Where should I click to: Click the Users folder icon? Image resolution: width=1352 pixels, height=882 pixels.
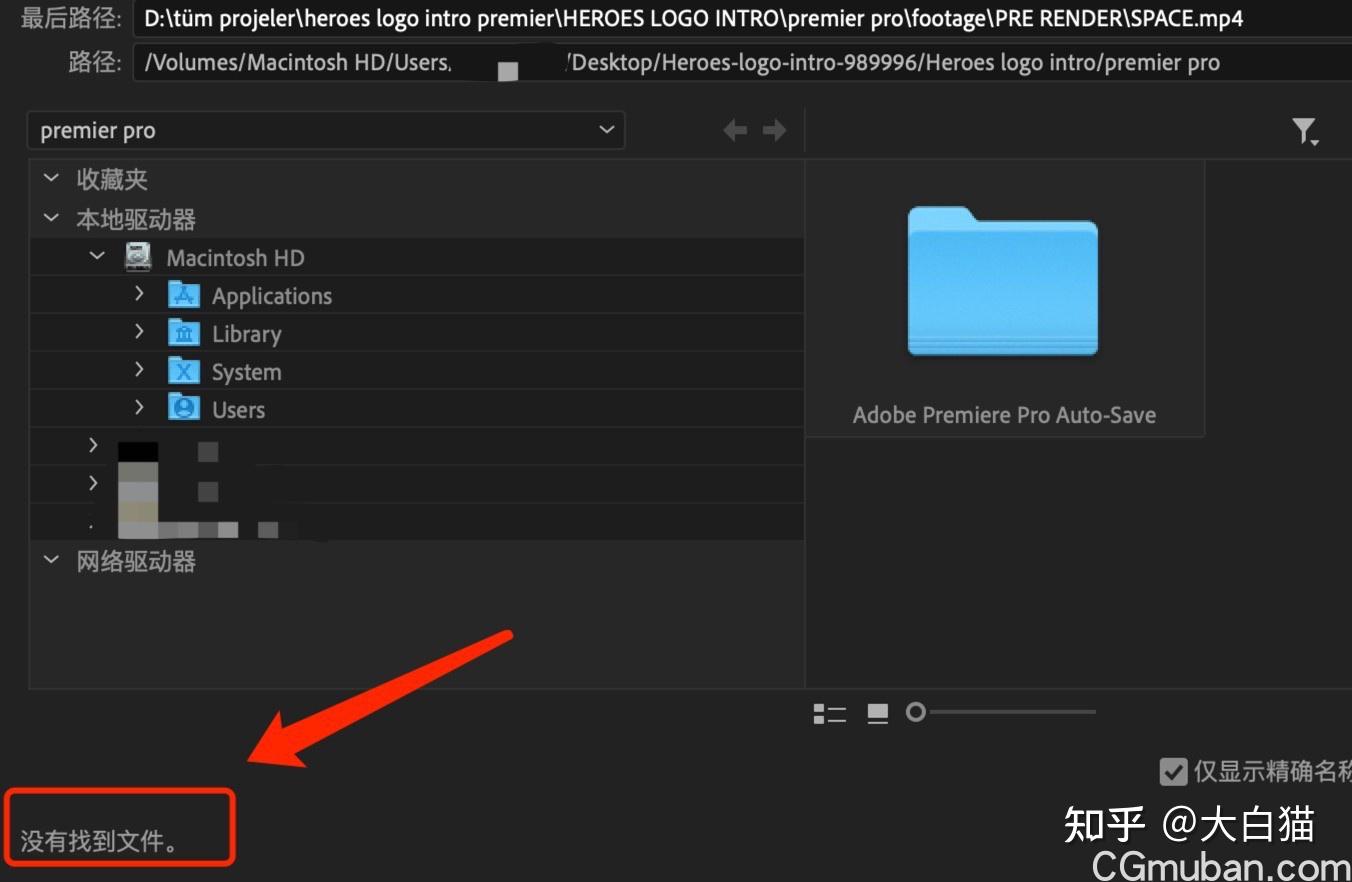coord(184,409)
